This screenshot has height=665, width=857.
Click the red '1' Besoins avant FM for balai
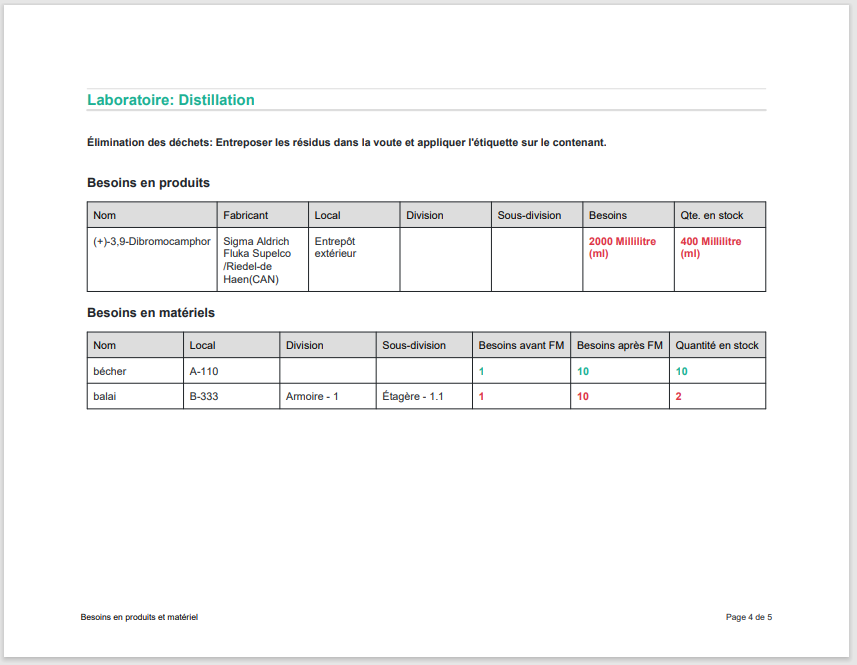[482, 396]
